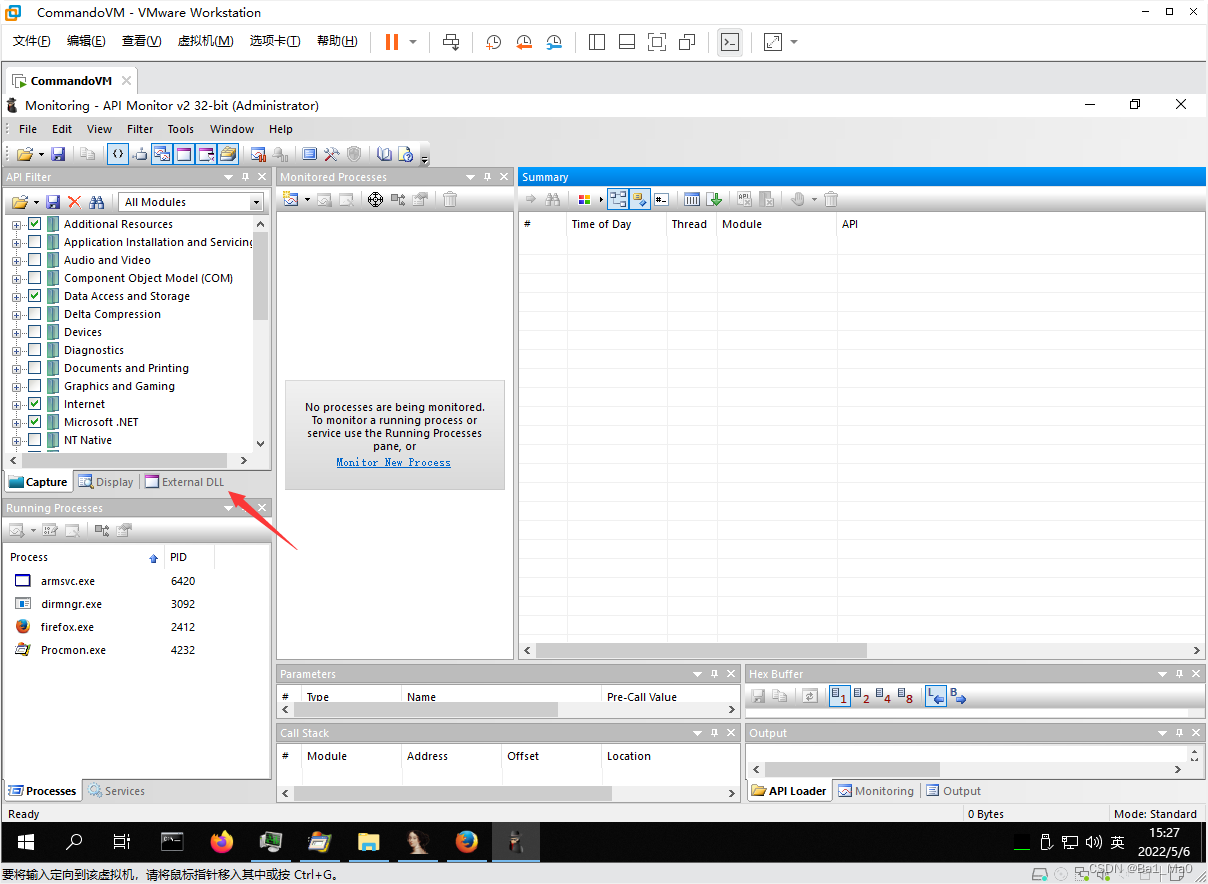1208x884 pixels.
Task: Select 1-byte grouping icon in Hex Buffer
Action: point(840,696)
